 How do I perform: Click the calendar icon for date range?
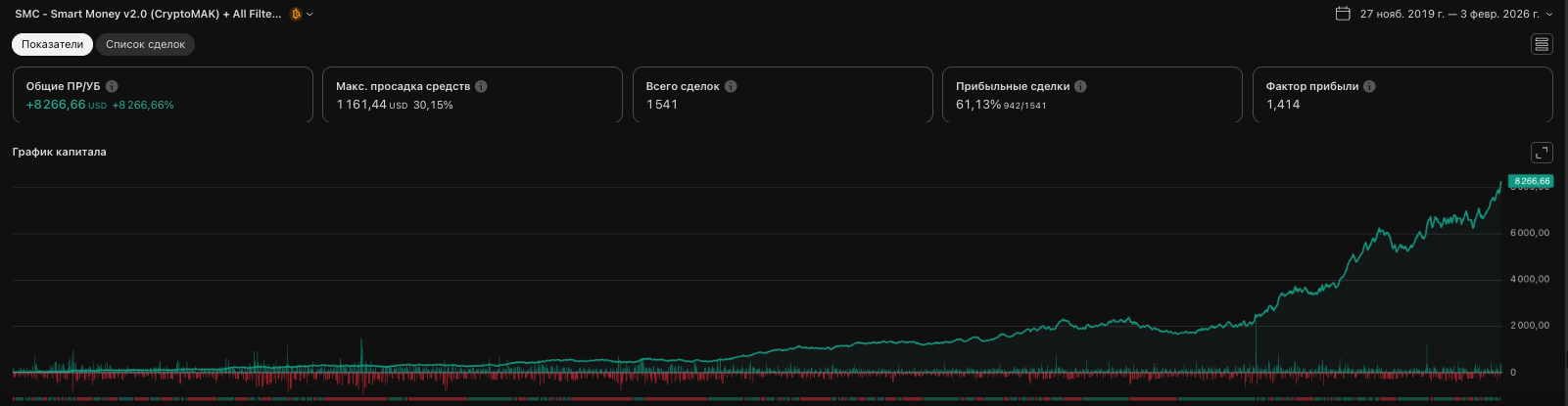tap(1343, 14)
